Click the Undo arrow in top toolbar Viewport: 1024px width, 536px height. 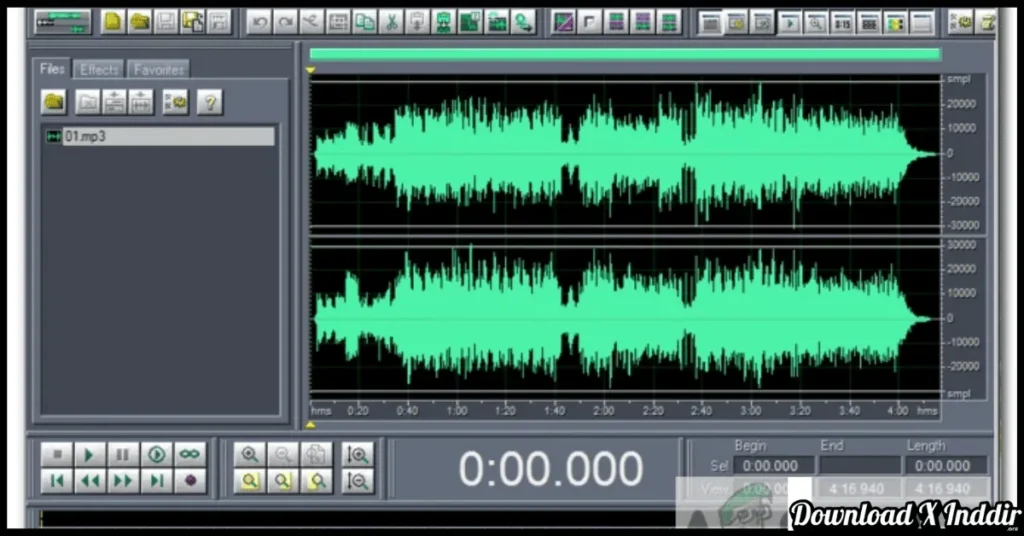point(260,21)
